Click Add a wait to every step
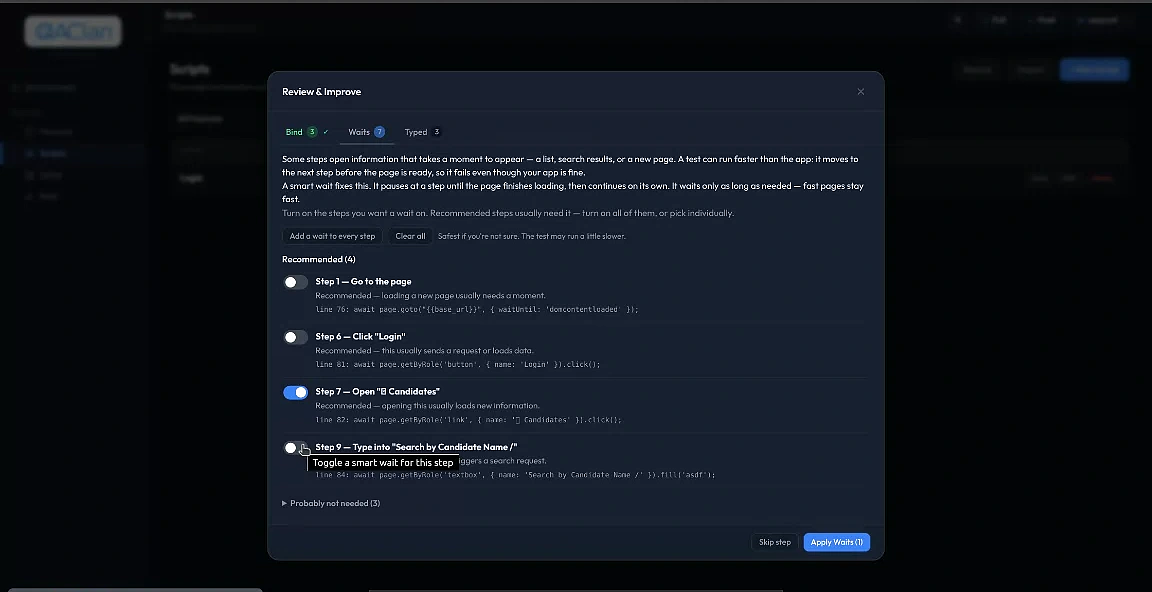Image resolution: width=1152 pixels, height=592 pixels. click(x=332, y=237)
